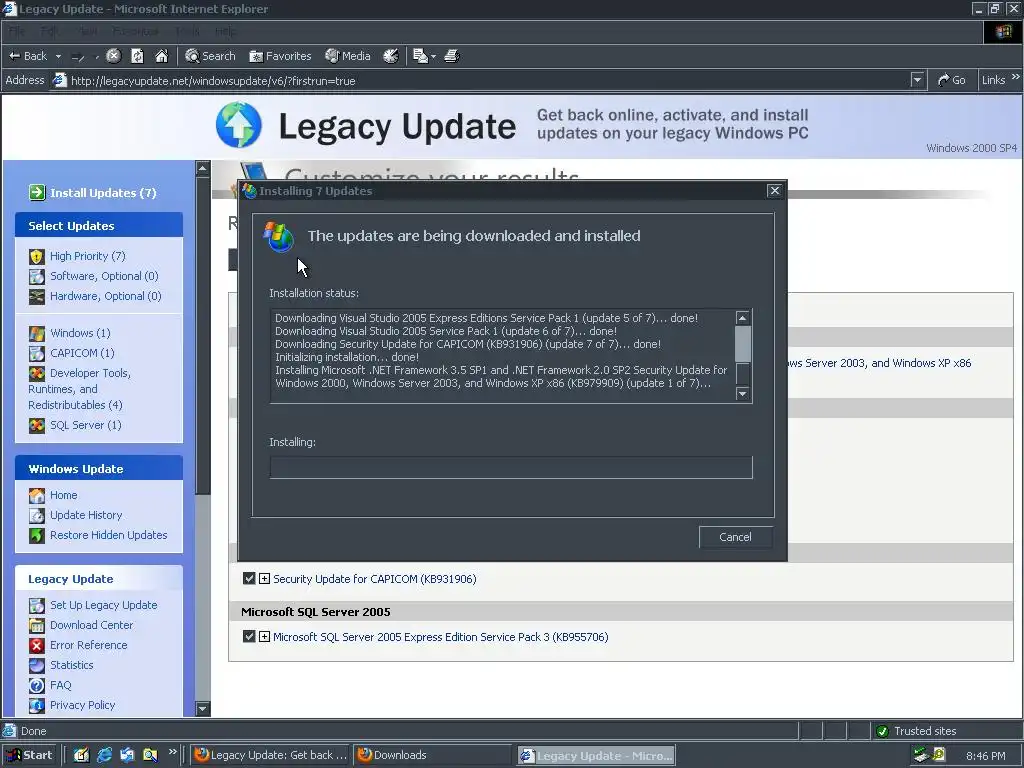Click the address bar URL field

pos(488,80)
